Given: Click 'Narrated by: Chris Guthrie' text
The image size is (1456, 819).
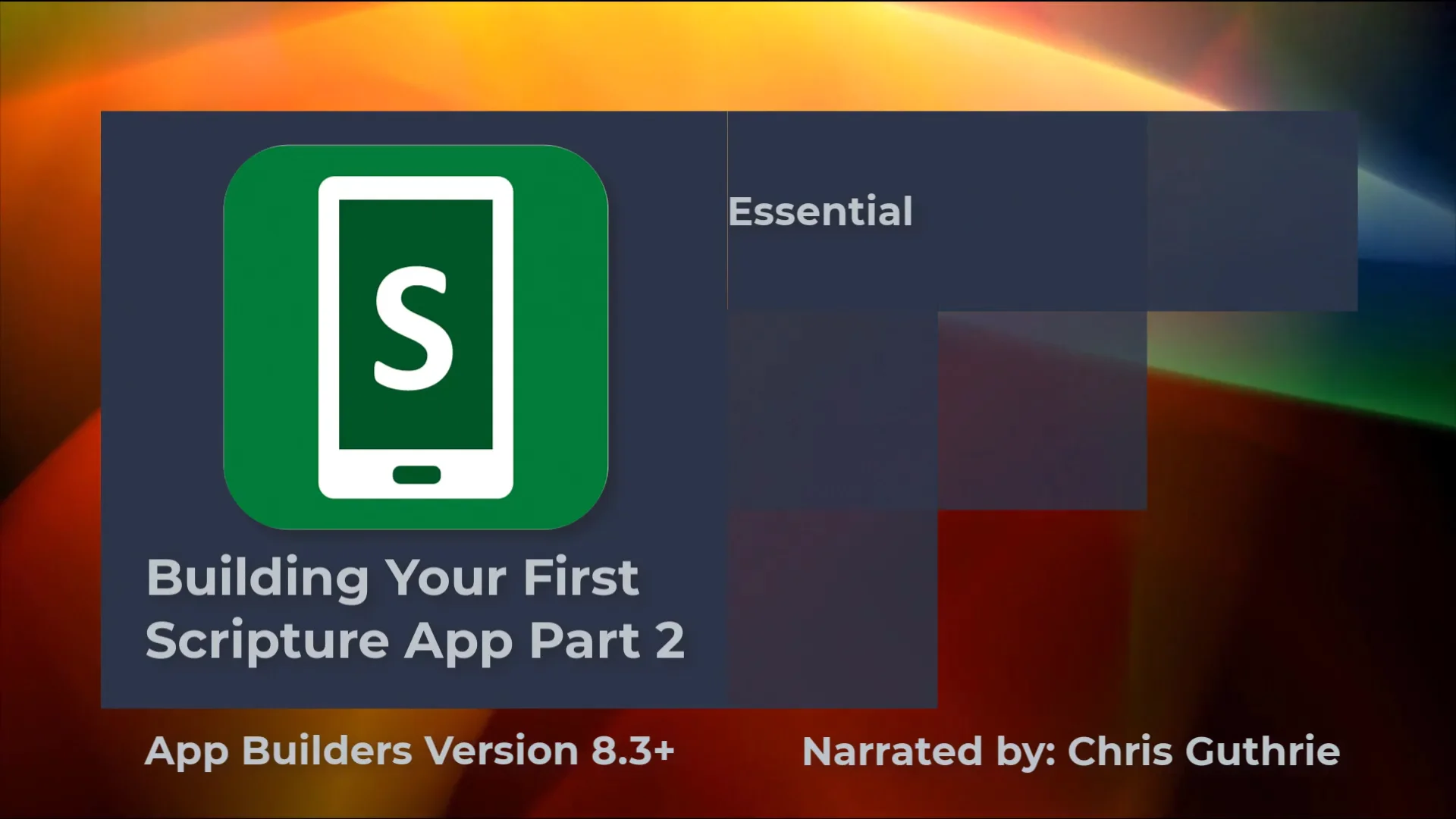Looking at the screenshot, I should click(1071, 752).
